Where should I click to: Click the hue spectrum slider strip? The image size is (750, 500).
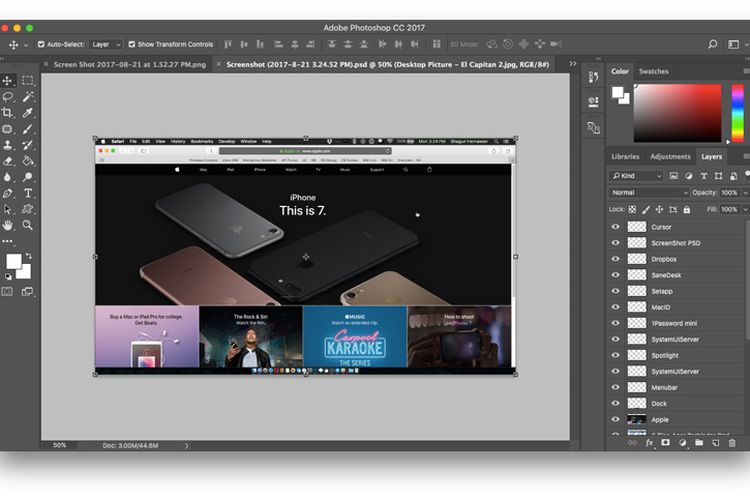[x=738, y=113]
